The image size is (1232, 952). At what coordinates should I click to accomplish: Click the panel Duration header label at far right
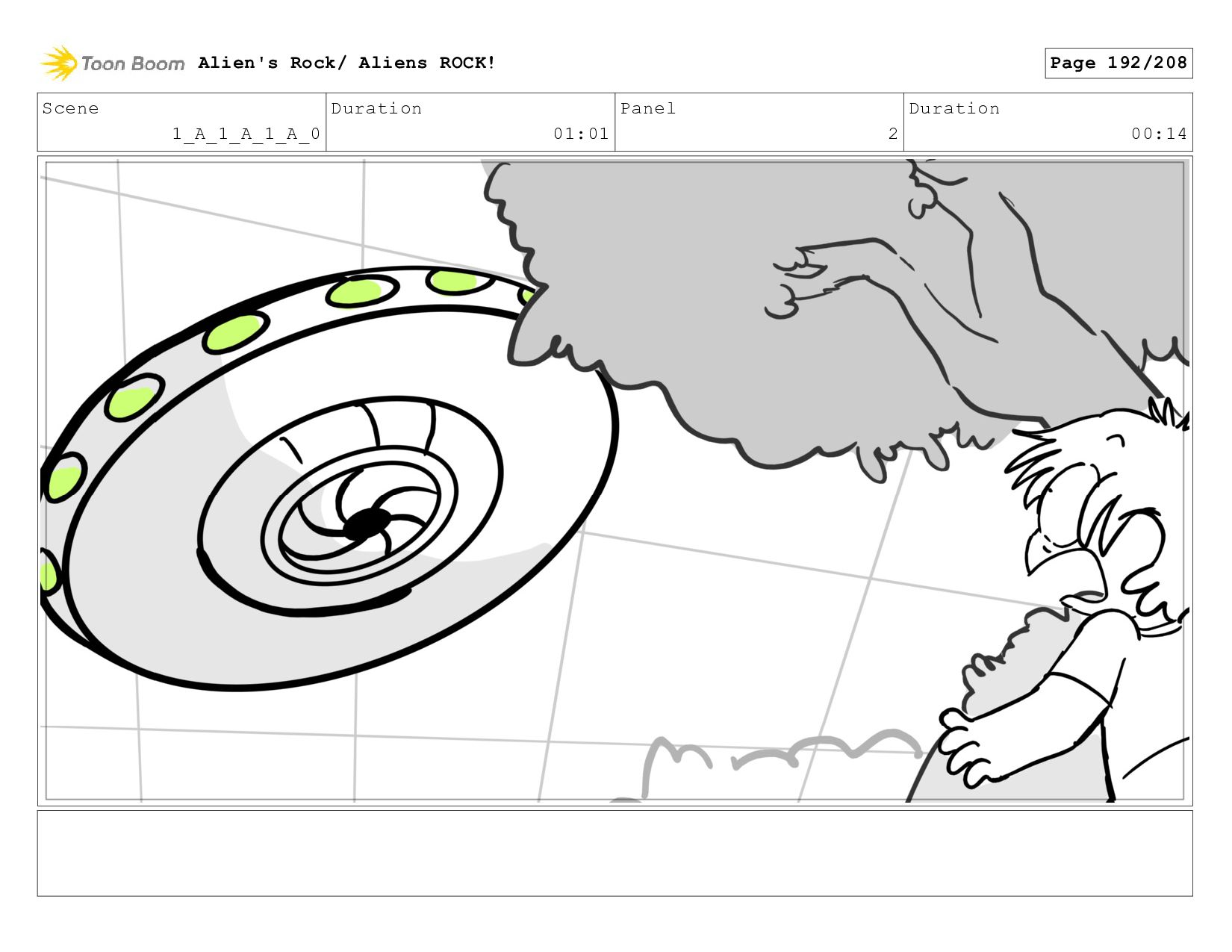click(x=954, y=108)
